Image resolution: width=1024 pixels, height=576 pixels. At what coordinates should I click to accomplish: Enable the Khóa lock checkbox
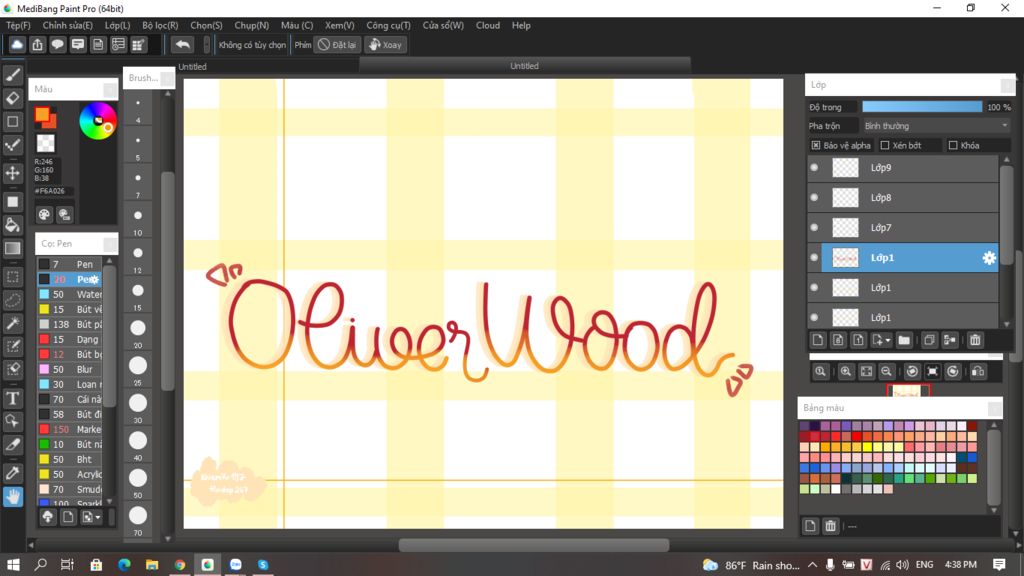(x=953, y=145)
